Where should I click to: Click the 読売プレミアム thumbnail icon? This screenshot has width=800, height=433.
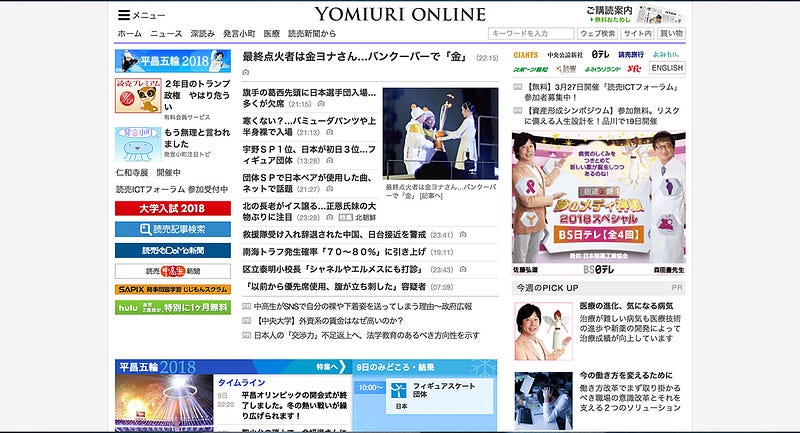point(138,95)
